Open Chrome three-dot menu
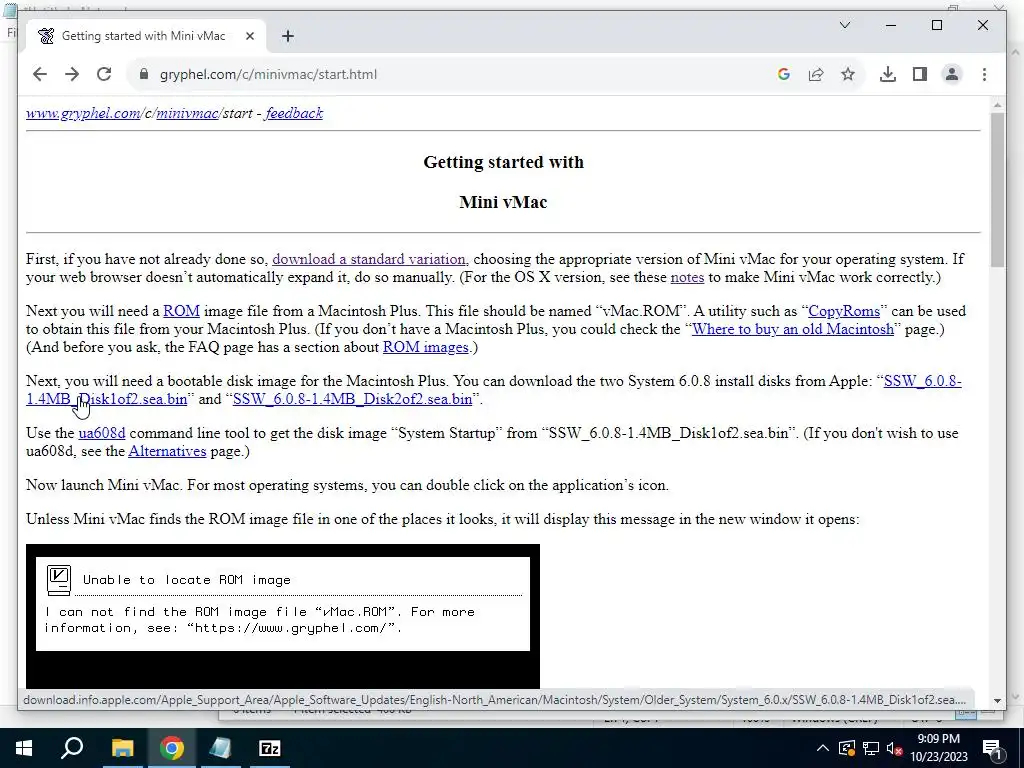The width and height of the screenshot is (1024, 768). click(x=984, y=74)
